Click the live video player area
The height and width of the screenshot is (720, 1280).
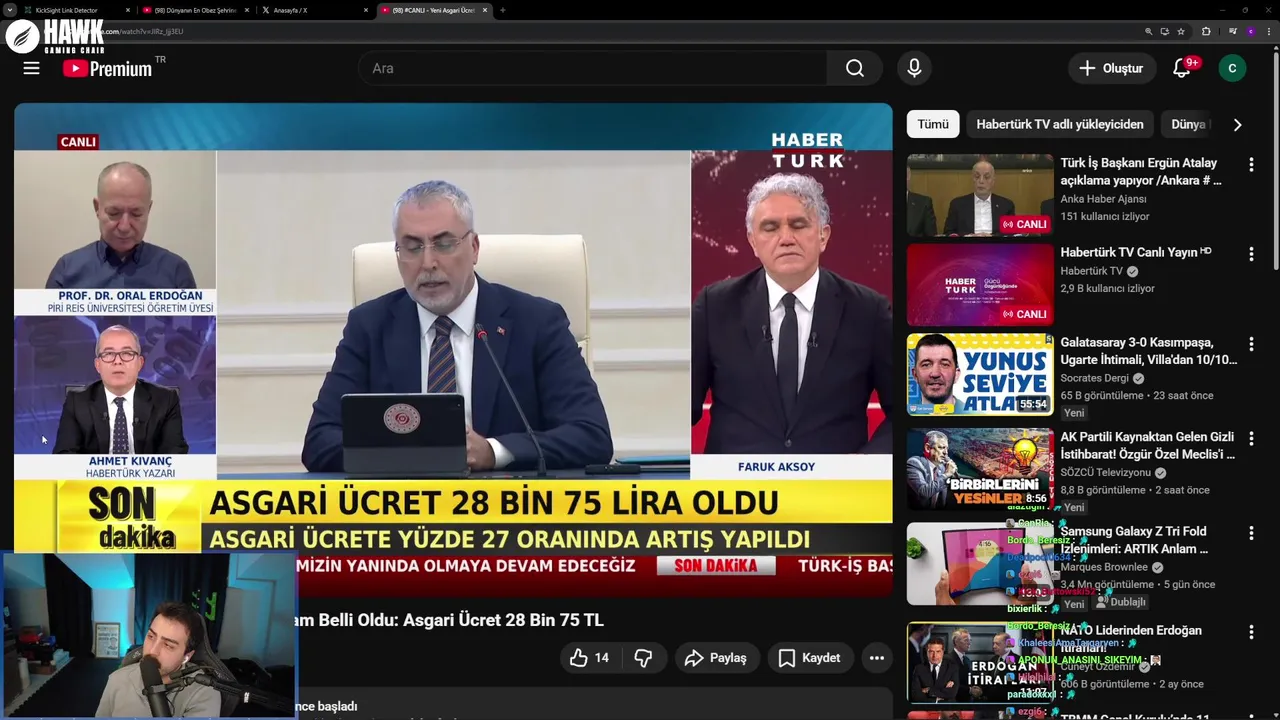[453, 350]
